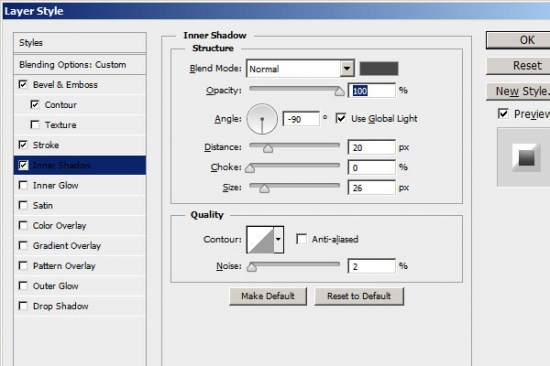Open the Blend Mode dropdown
The image size is (550, 366).
(300, 69)
